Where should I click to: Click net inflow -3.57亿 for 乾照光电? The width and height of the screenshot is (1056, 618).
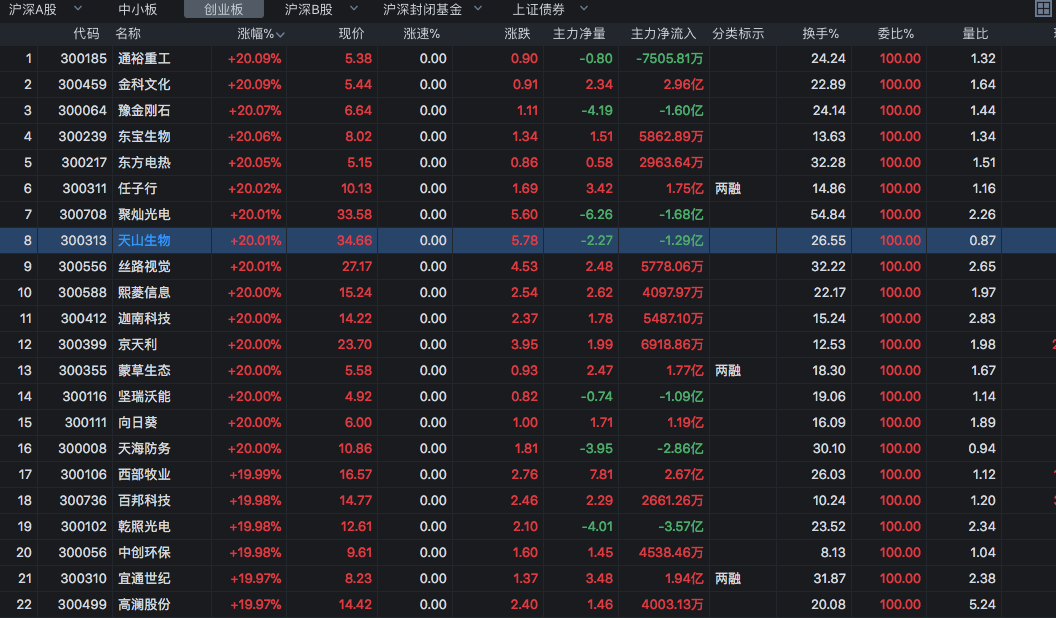681,526
